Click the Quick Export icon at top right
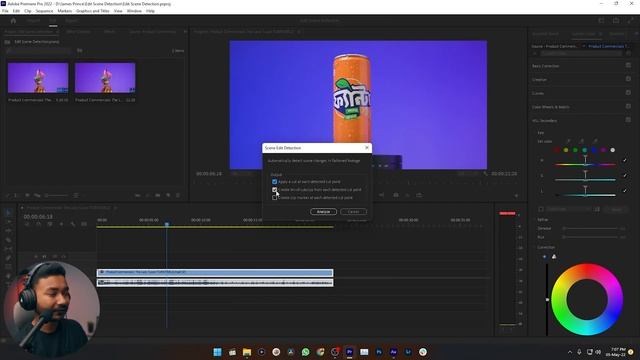This screenshot has width=640, height=360. tap(616, 20)
